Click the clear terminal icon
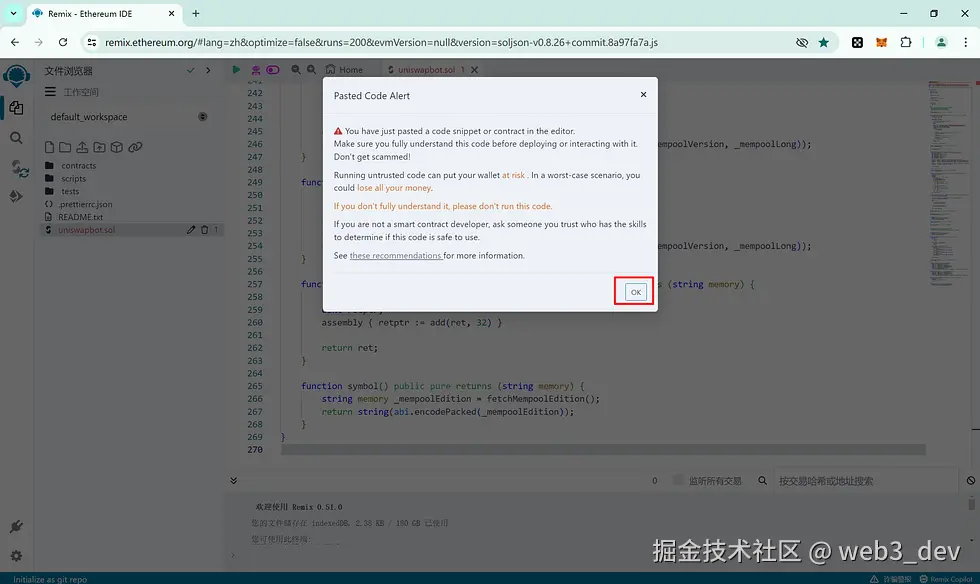Screen dimensions: 980x584 coord(971,481)
